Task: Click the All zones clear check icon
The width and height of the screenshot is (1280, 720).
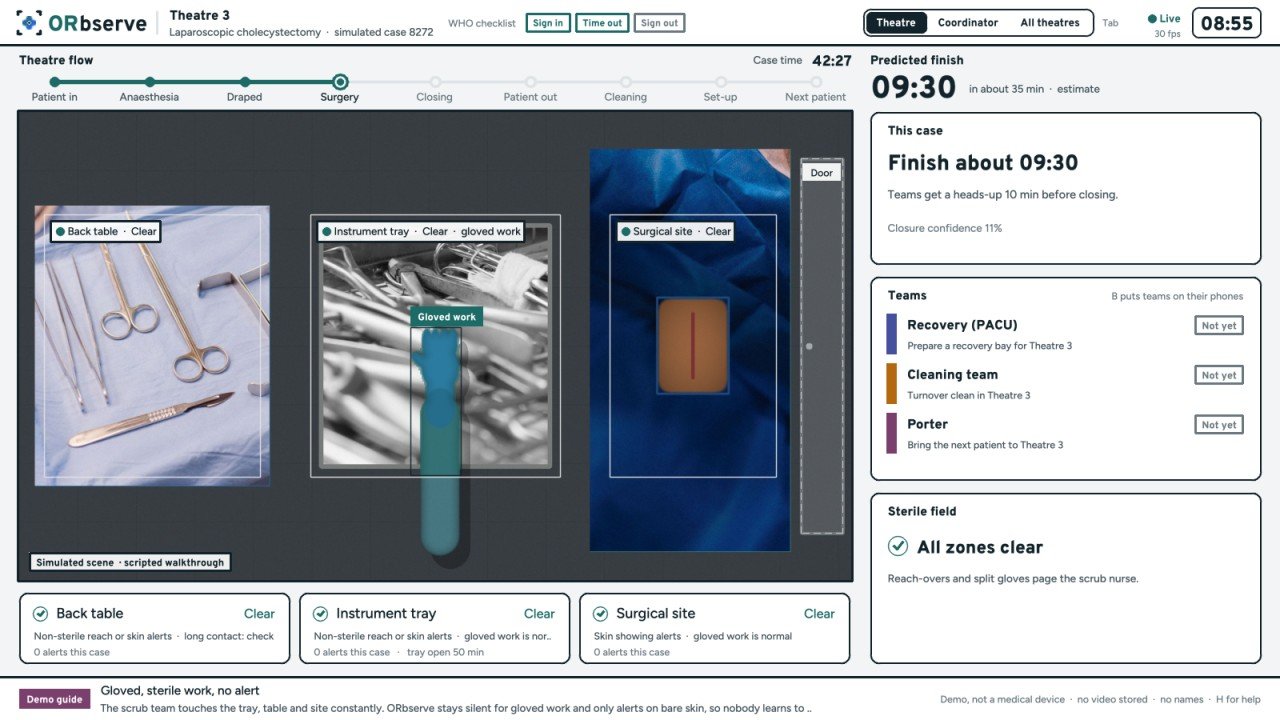Action: [898, 546]
